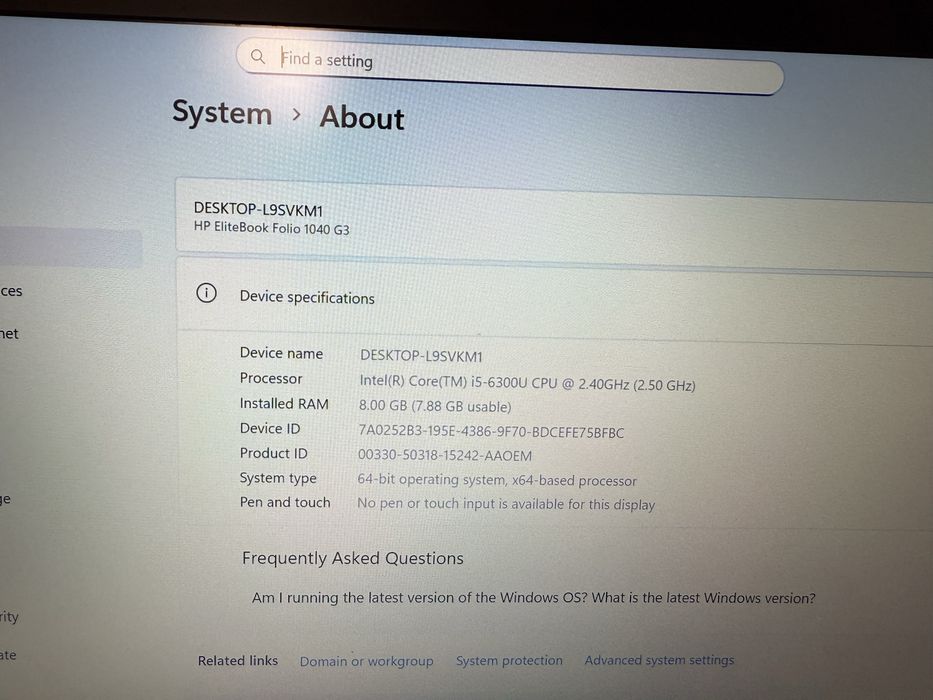Go back to System breadcrumb
Viewport: 933px width, 700px height.
222,112
